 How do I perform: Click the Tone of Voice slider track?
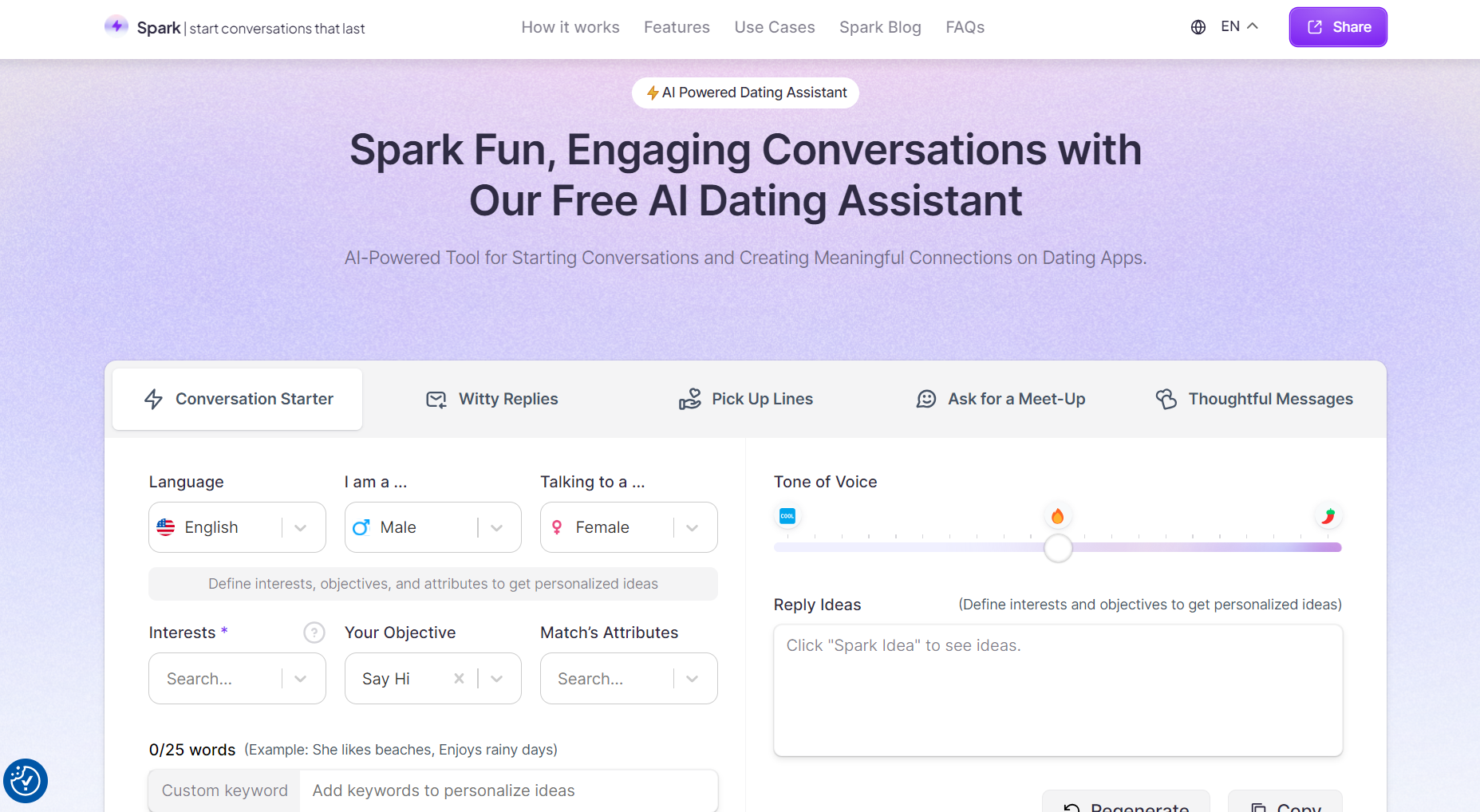click(x=1058, y=547)
